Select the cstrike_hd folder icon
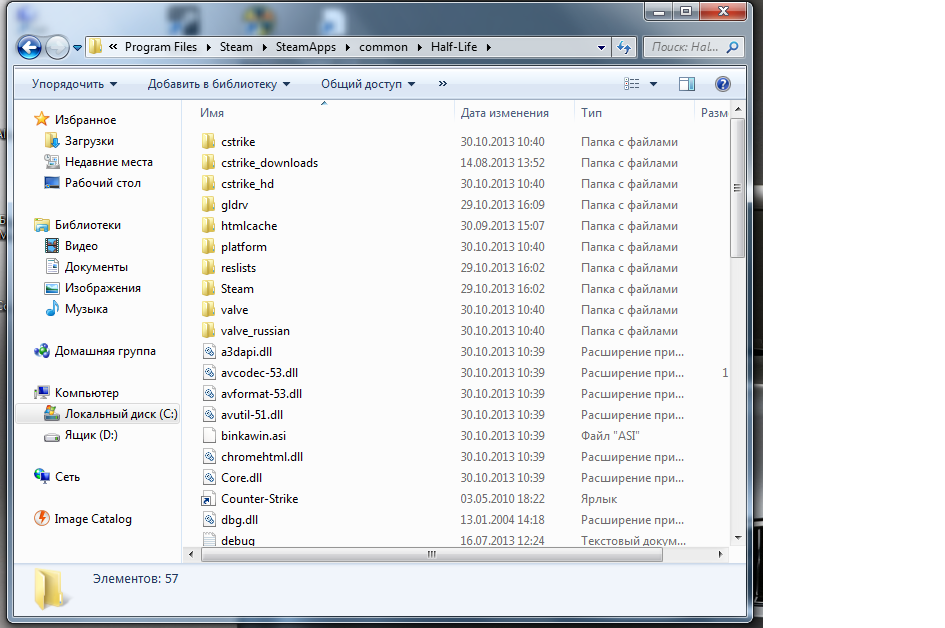This screenshot has width=945, height=628. (x=209, y=184)
